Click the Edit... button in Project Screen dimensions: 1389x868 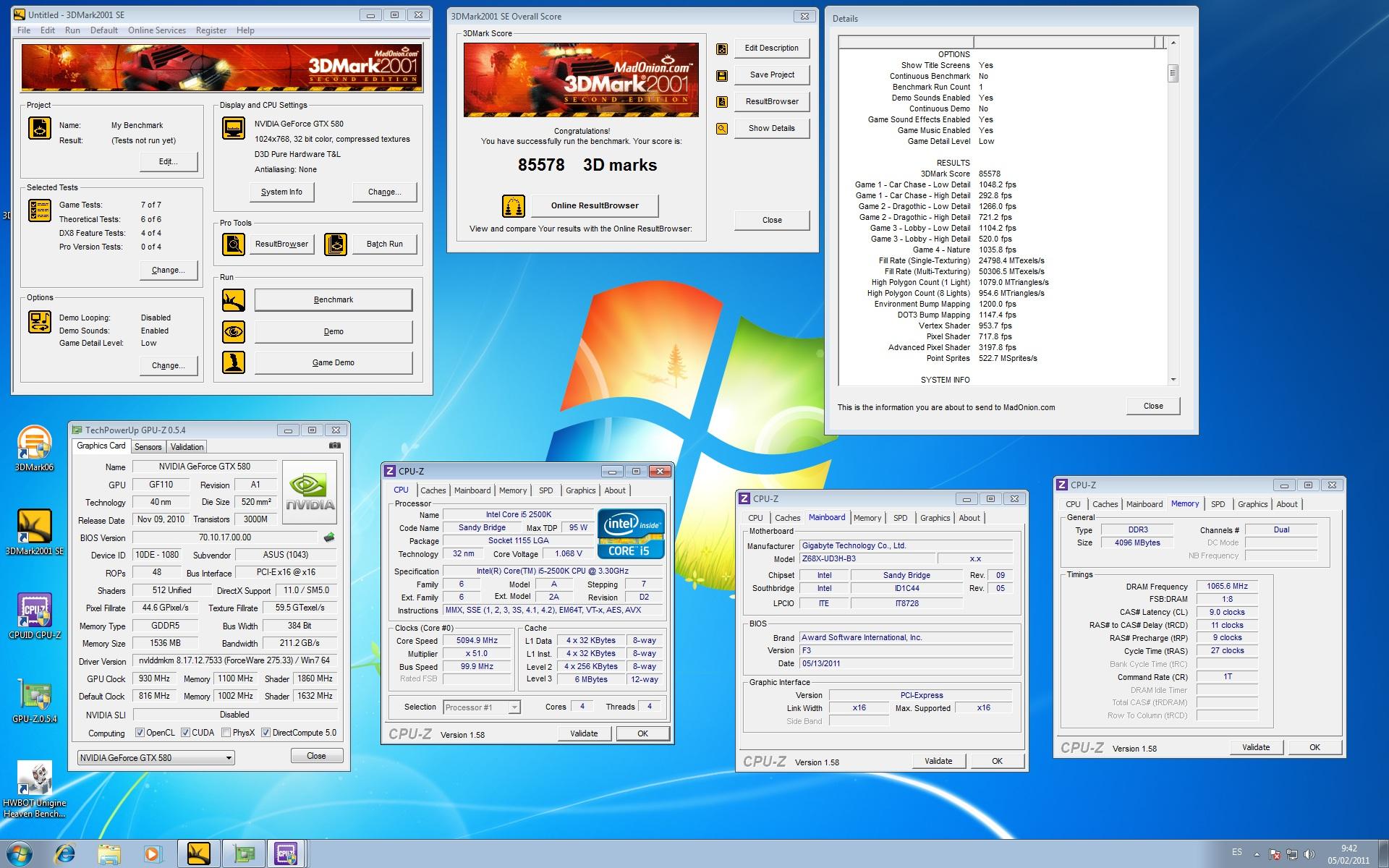[169, 161]
